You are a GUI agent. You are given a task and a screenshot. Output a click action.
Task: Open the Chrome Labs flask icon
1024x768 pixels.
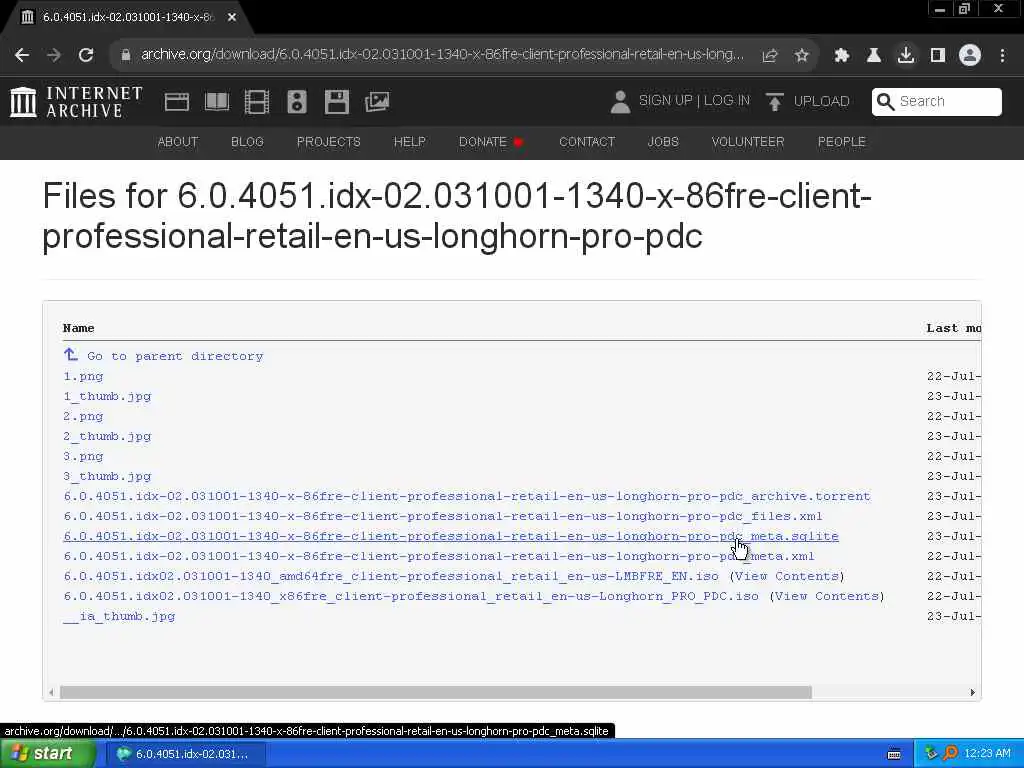pyautogui.click(x=874, y=56)
